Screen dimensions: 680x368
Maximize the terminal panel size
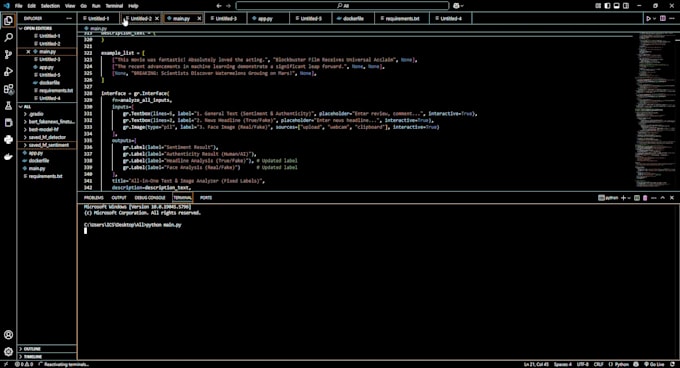pyautogui.click(x=663, y=198)
